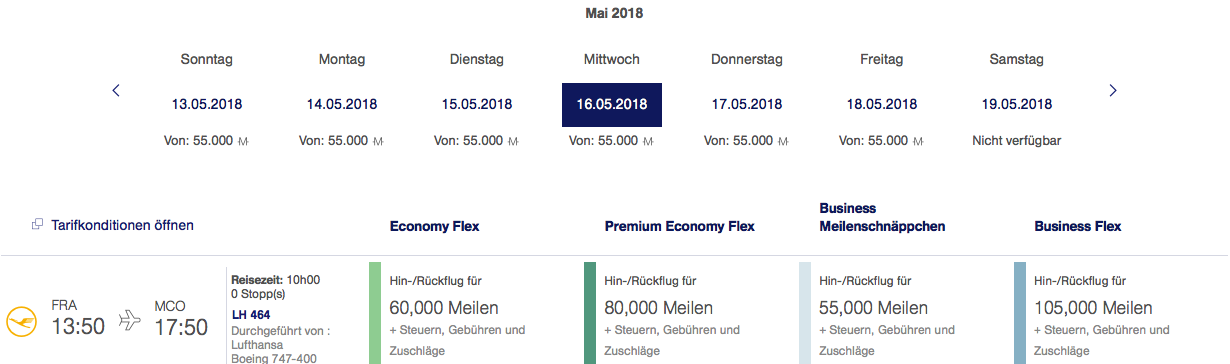Image resolution: width=1230 pixels, height=364 pixels.
Task: Go to previous week with left arrow
Action: pos(116,91)
